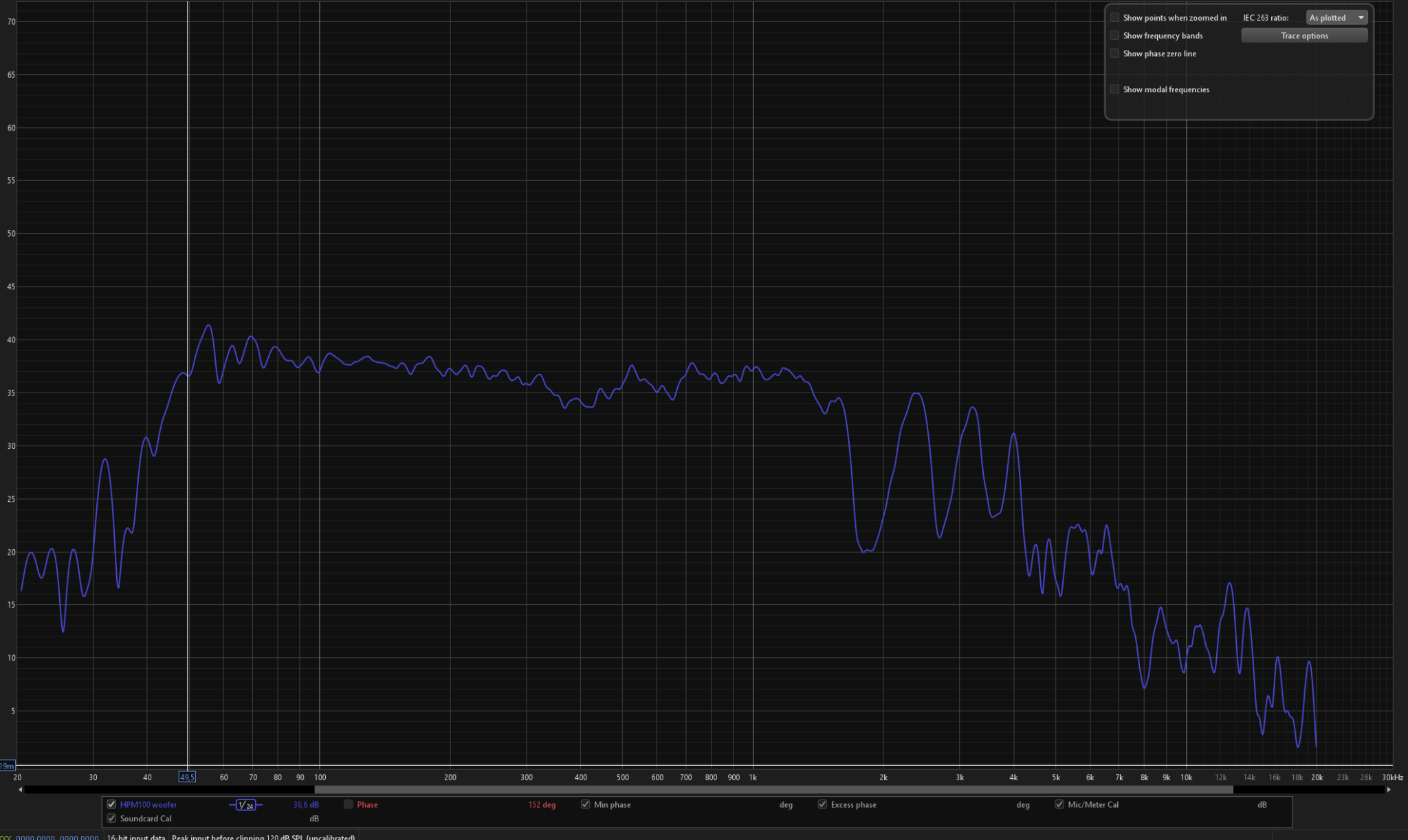Screen dimensions: 1408x840
Task: Uncheck the Excess phase trace
Action: click(x=822, y=804)
